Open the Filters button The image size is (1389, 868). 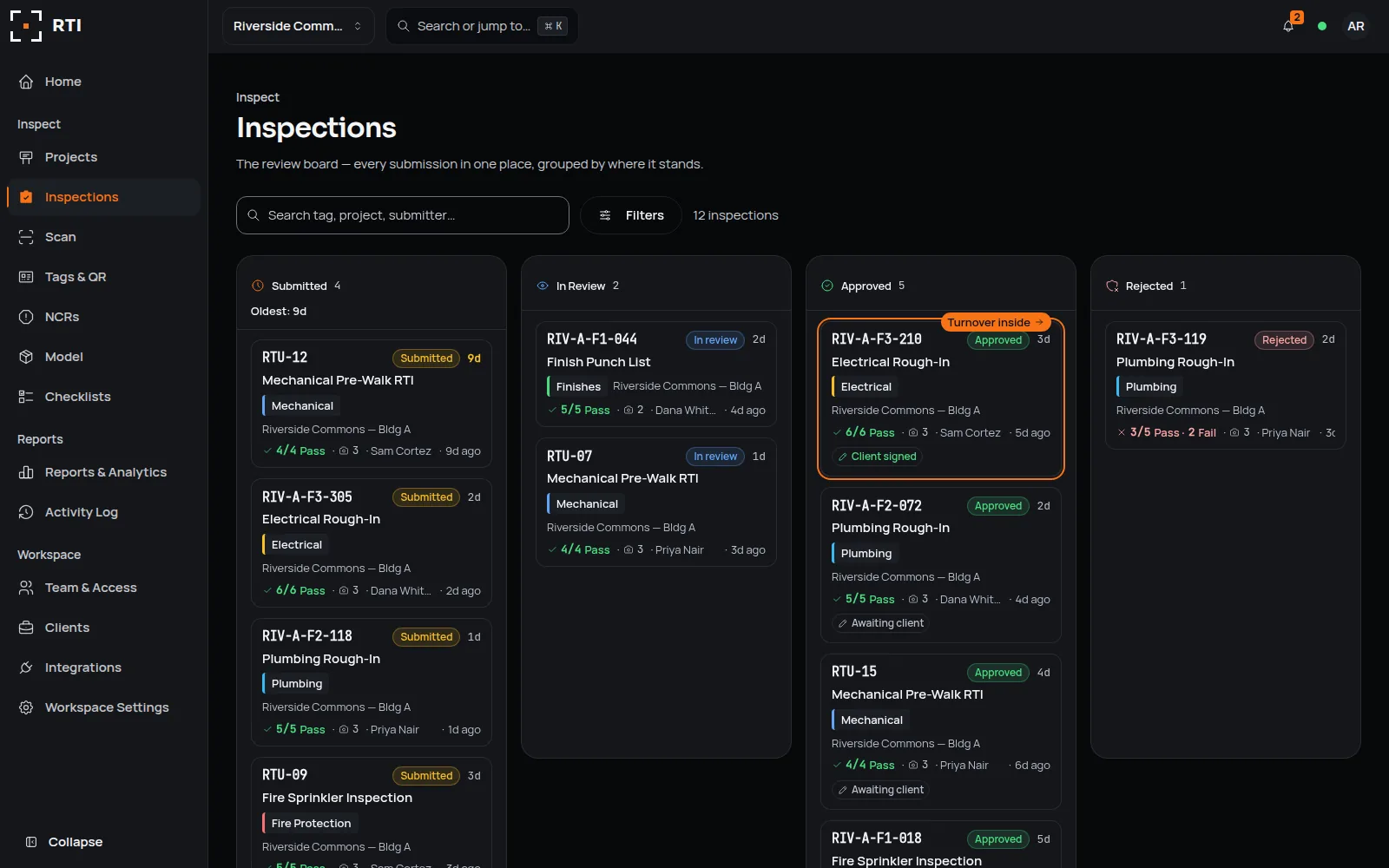[x=631, y=215]
